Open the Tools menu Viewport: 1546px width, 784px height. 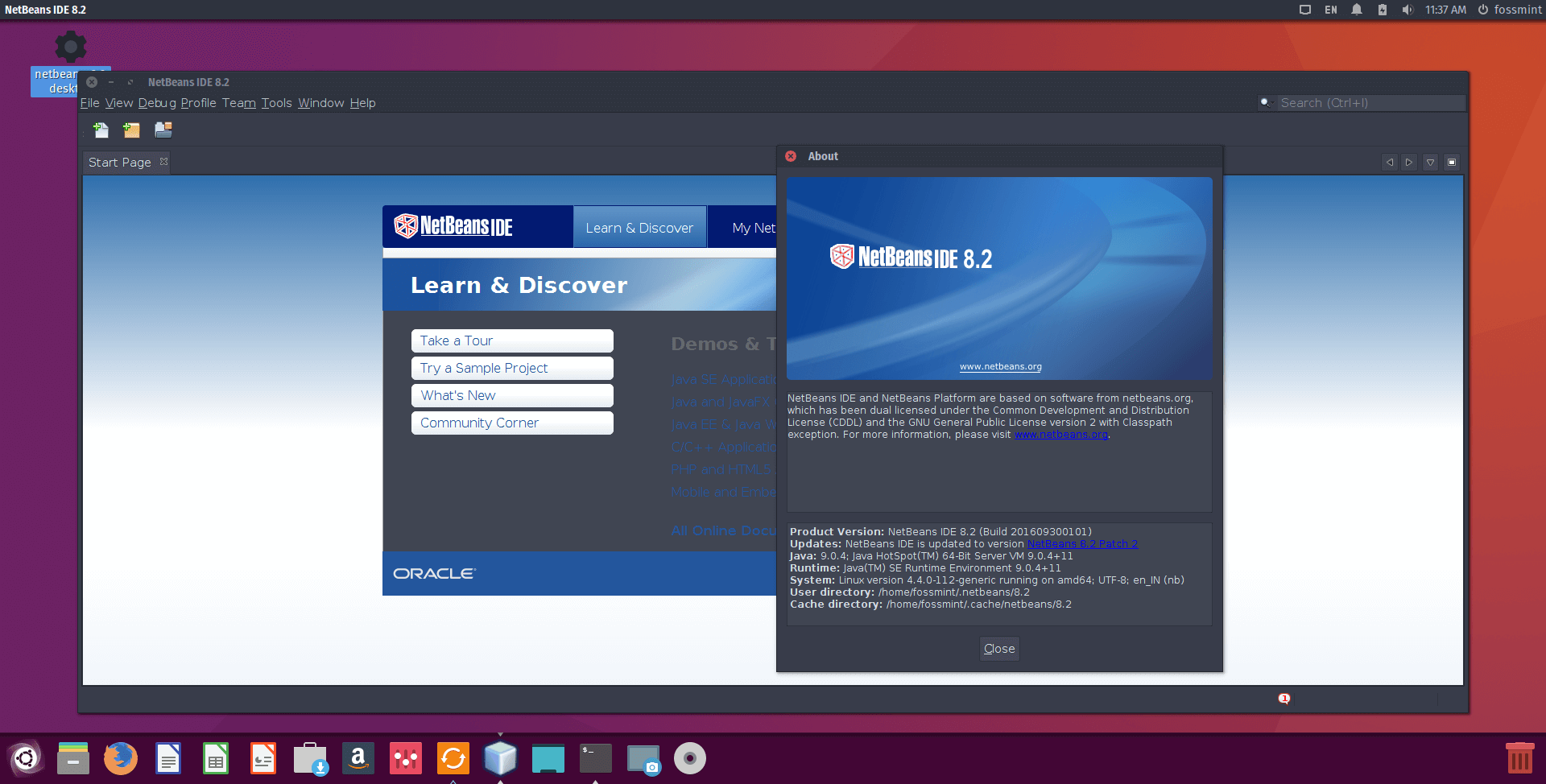(x=276, y=103)
